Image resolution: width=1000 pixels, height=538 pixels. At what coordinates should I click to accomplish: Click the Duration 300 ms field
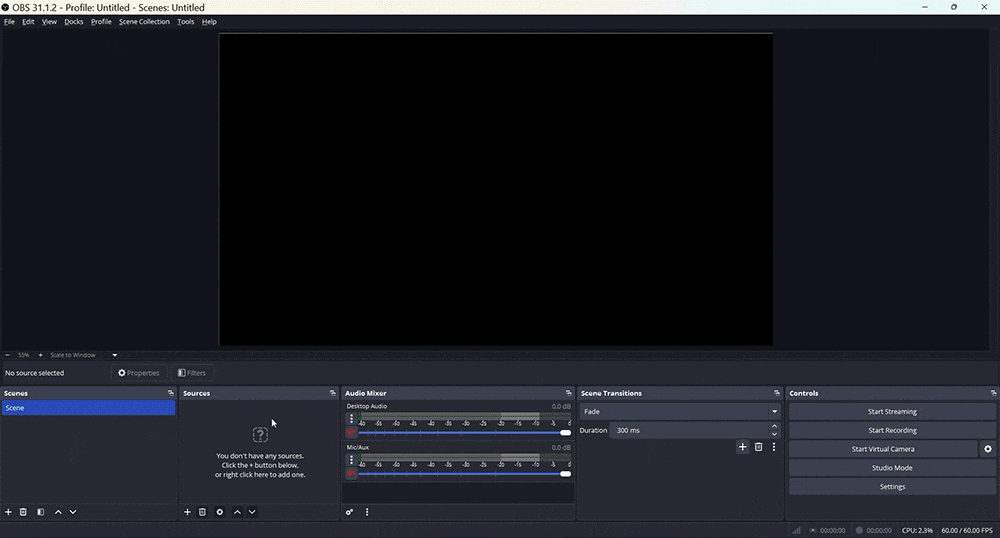point(690,430)
